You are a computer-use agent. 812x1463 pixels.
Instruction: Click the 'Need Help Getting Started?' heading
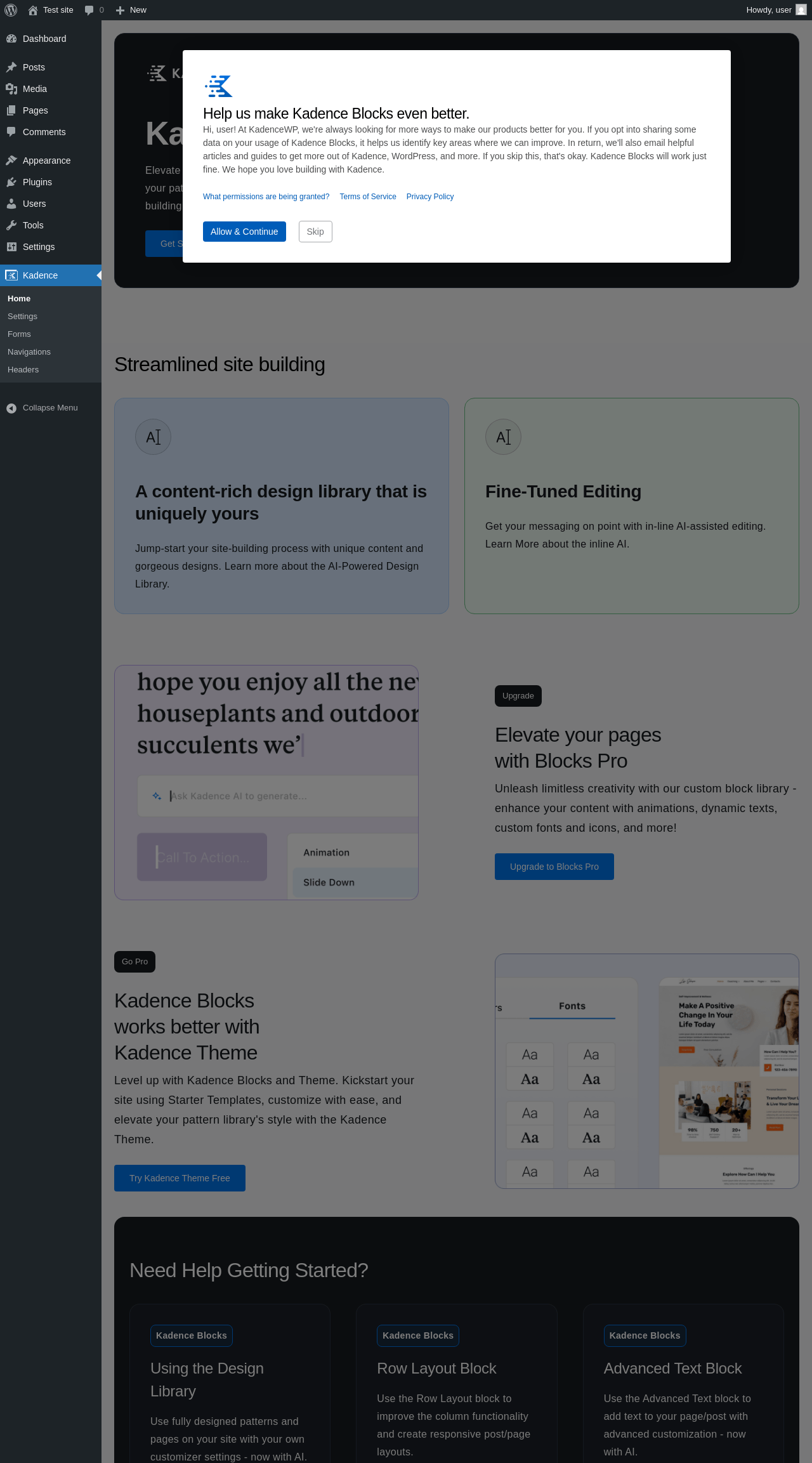pos(249,1270)
